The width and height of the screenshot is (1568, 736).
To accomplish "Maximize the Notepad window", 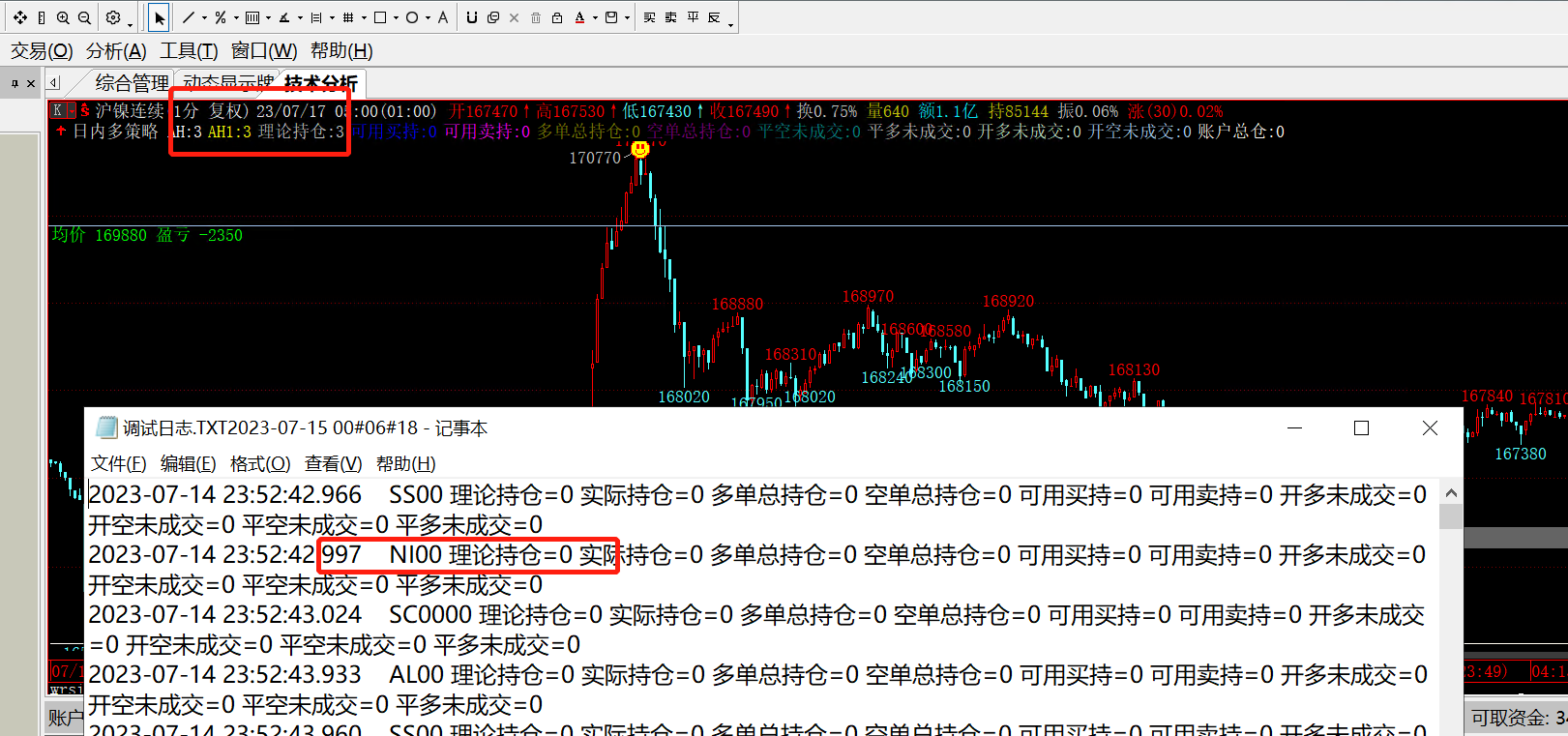I will [x=1361, y=427].
